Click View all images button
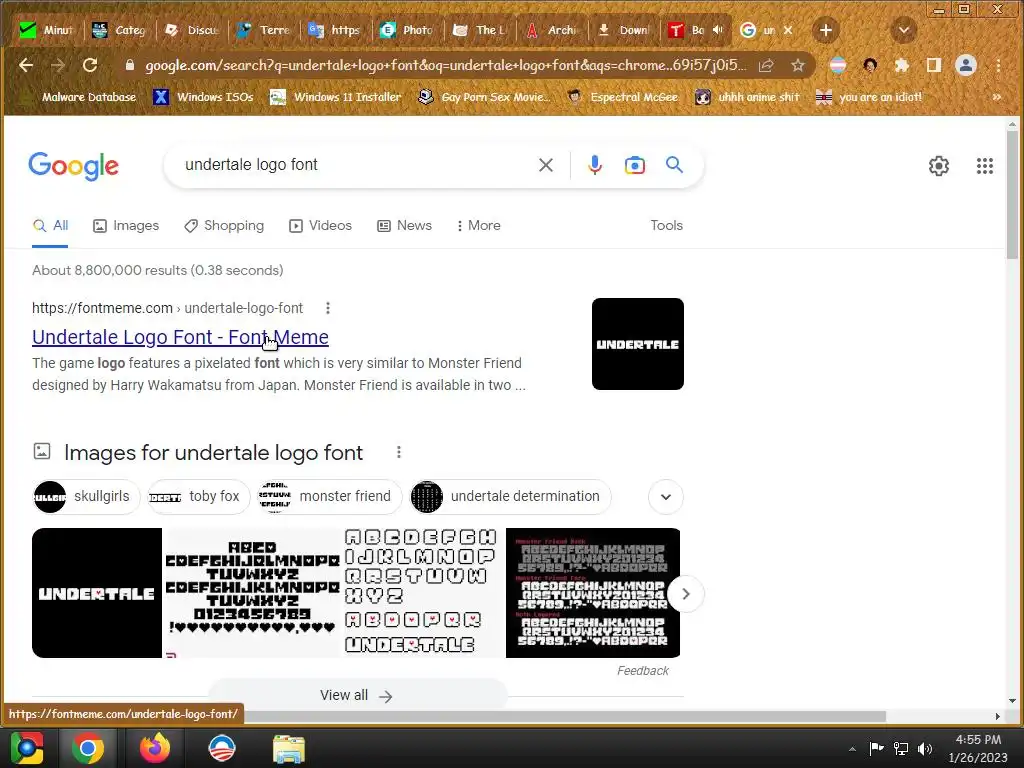 (x=357, y=696)
